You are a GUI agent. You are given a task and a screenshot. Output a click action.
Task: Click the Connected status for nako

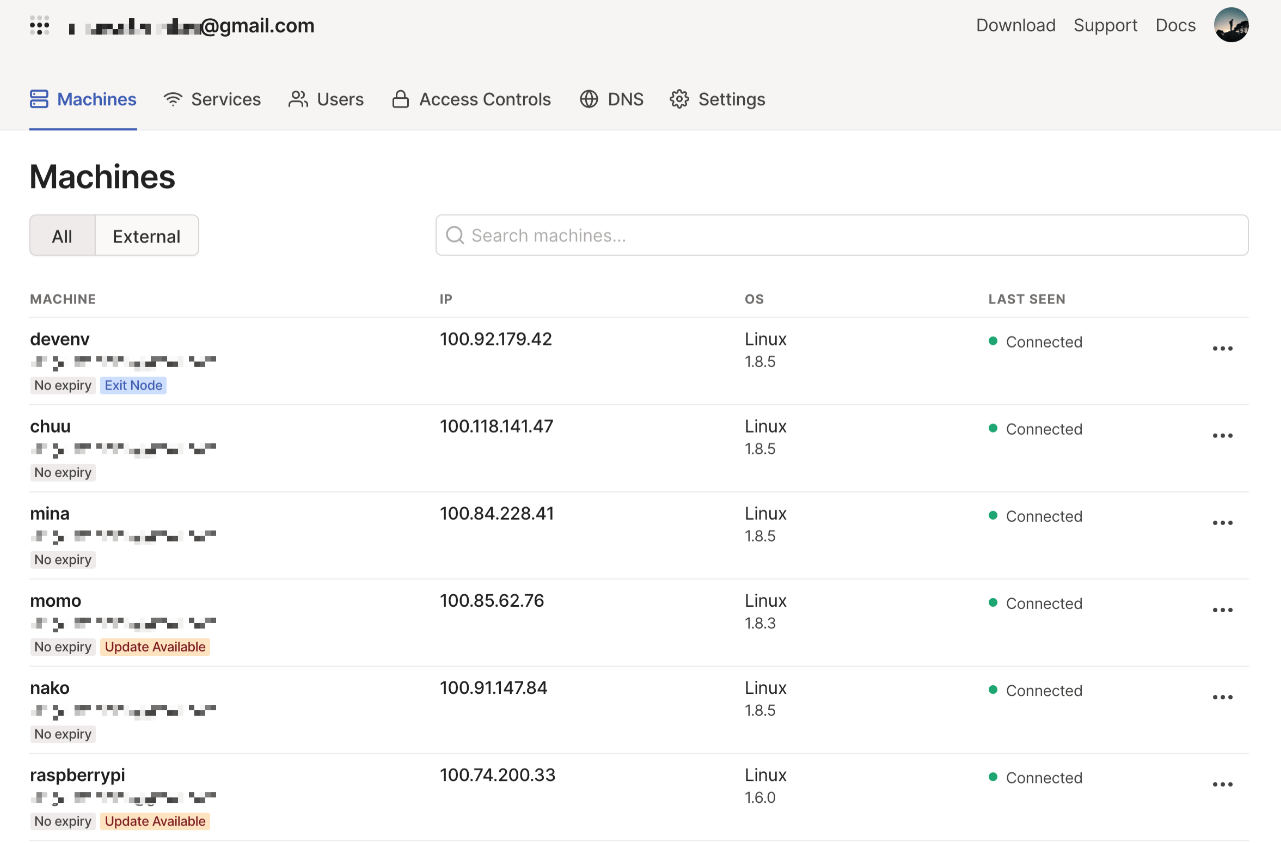(x=1036, y=690)
